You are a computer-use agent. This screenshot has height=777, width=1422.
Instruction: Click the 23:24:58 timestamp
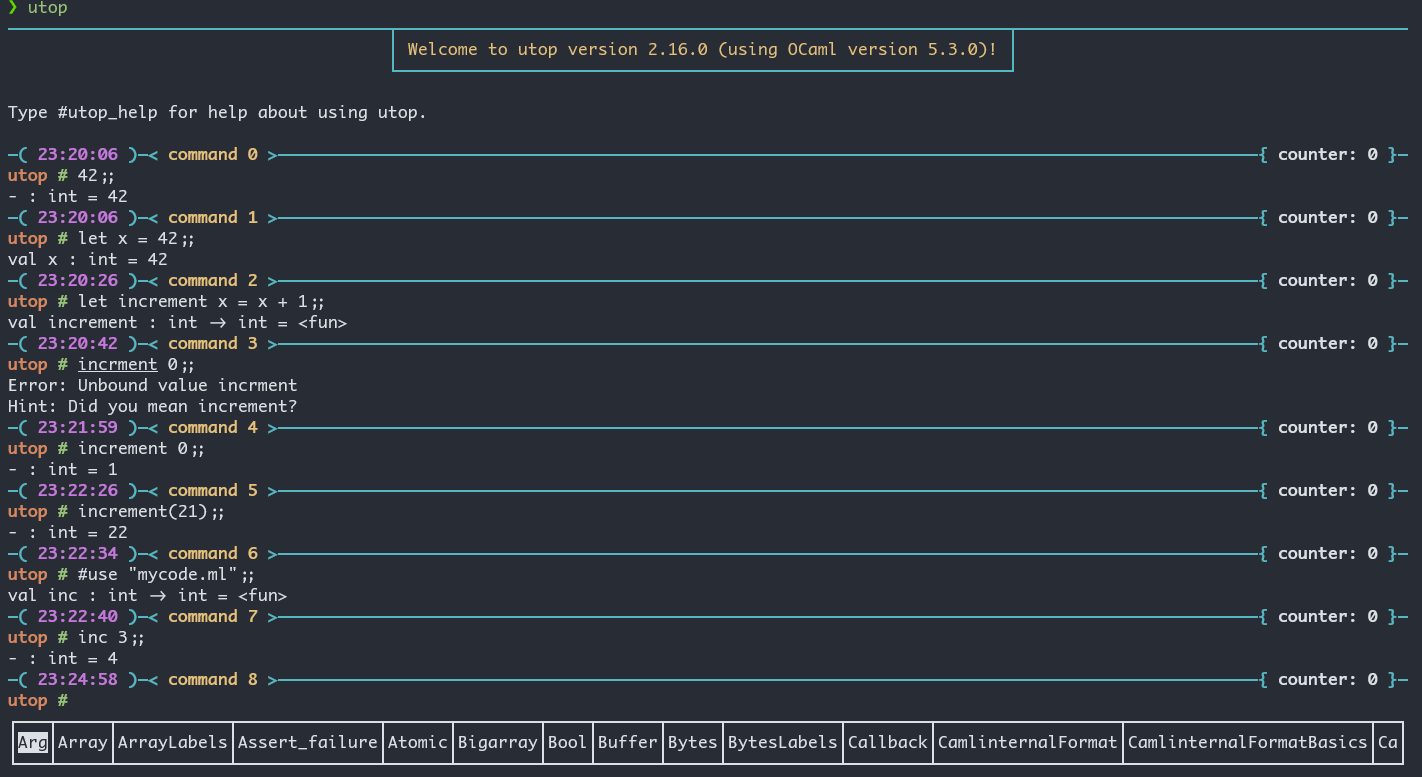pos(77,680)
